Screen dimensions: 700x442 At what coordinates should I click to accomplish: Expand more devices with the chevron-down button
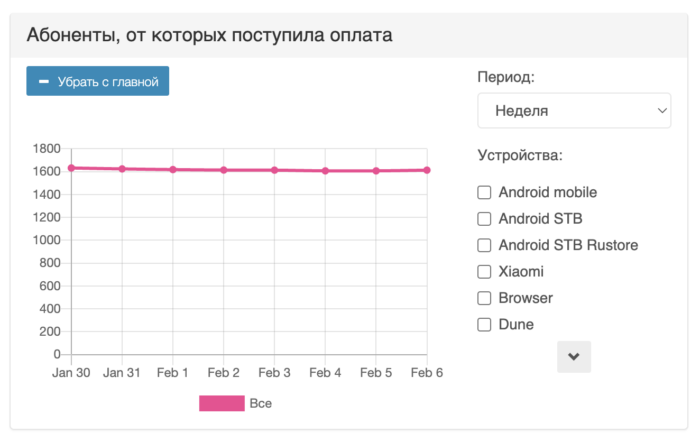[x=574, y=357]
